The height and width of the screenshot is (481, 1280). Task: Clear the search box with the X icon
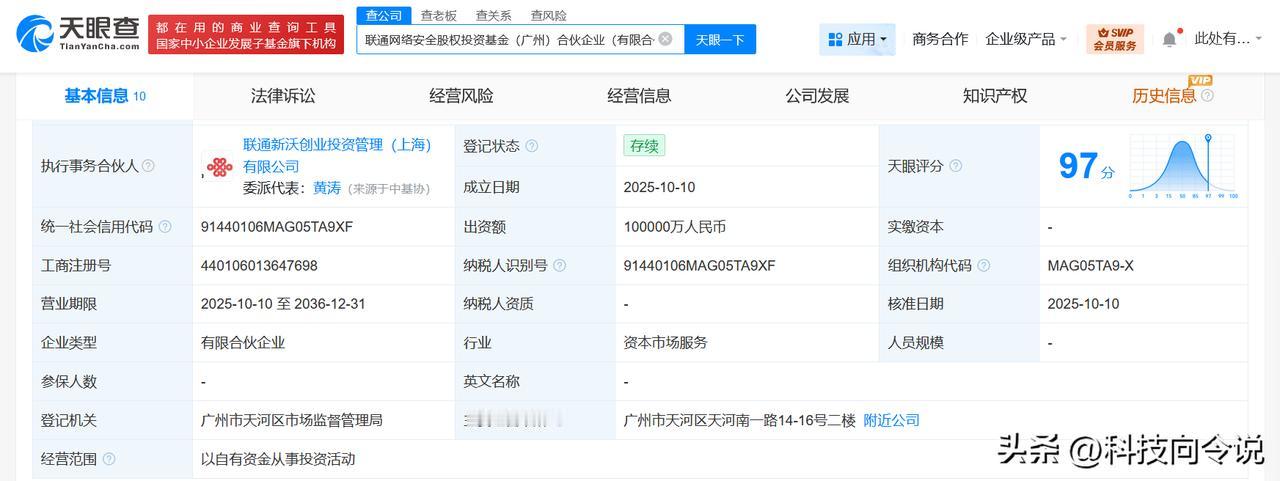pos(665,39)
